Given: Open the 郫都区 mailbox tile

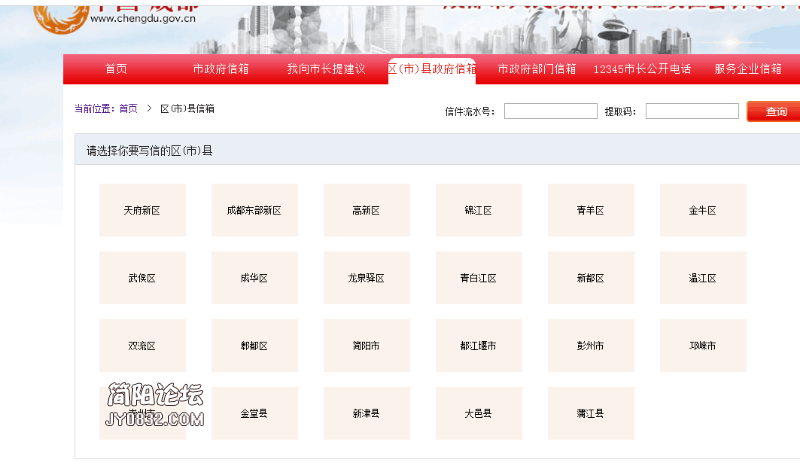Looking at the screenshot, I should pos(255,345).
